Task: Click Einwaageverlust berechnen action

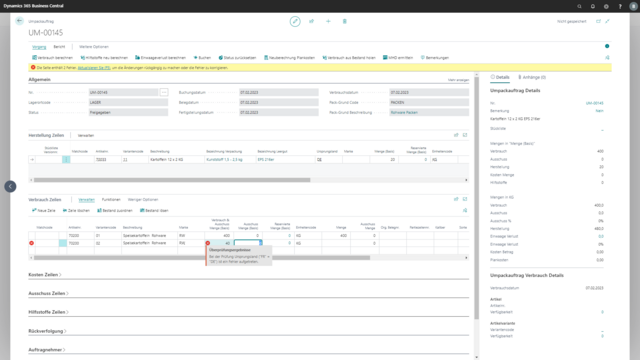Action: point(160,58)
